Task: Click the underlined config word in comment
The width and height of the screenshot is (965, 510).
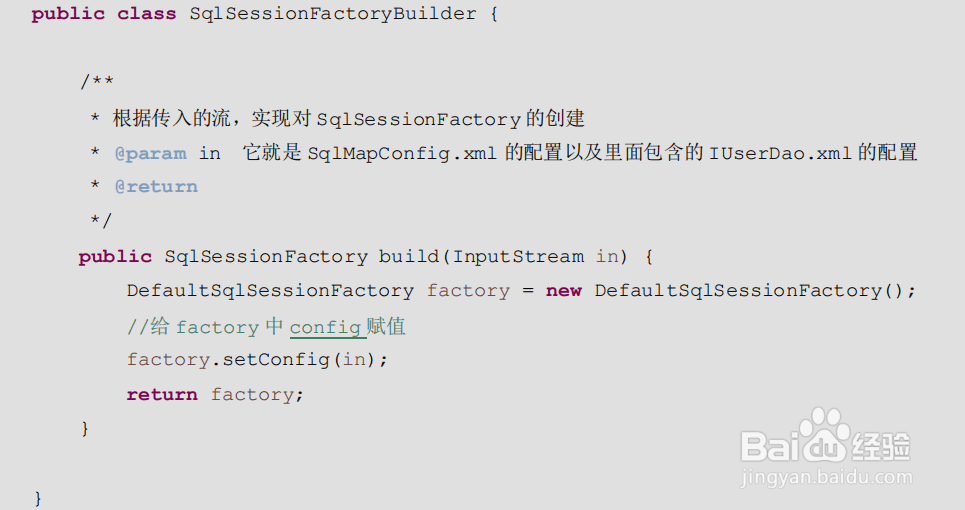Action: [x=325, y=327]
